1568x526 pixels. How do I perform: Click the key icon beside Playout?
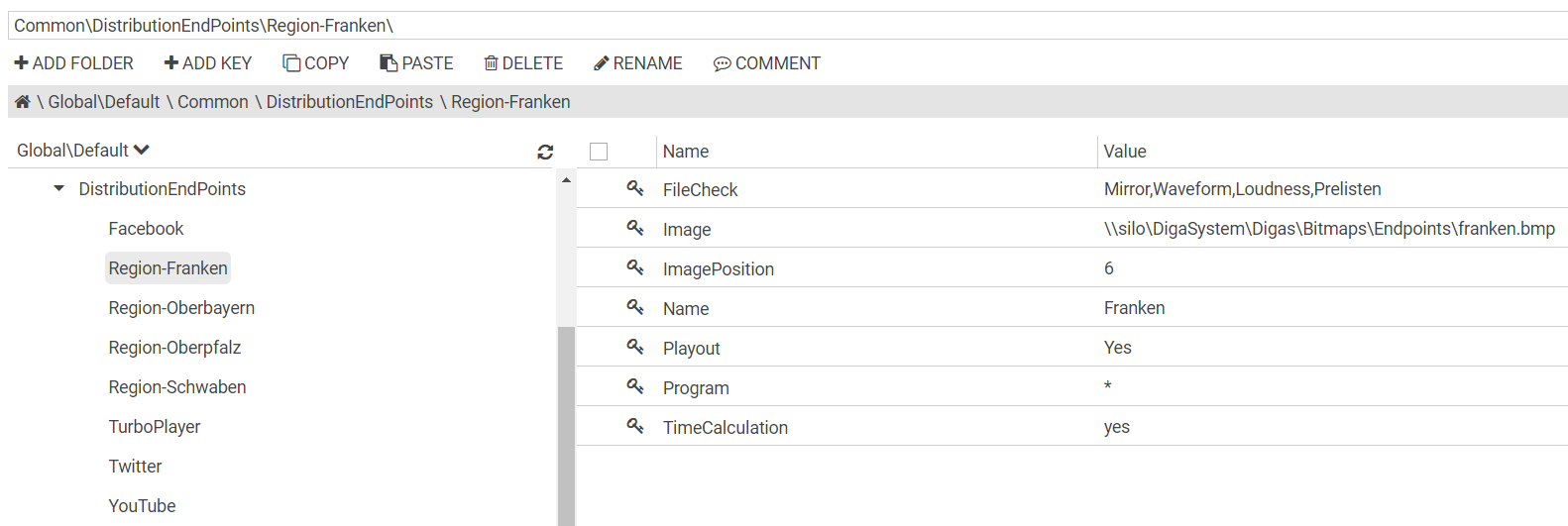(635, 347)
